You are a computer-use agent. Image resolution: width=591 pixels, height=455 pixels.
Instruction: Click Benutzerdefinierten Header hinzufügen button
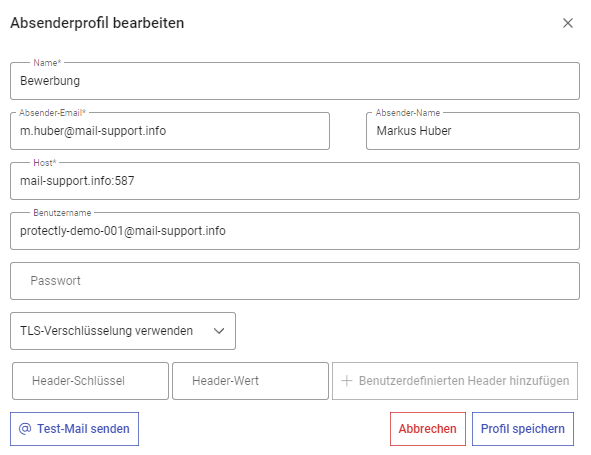[x=455, y=381]
